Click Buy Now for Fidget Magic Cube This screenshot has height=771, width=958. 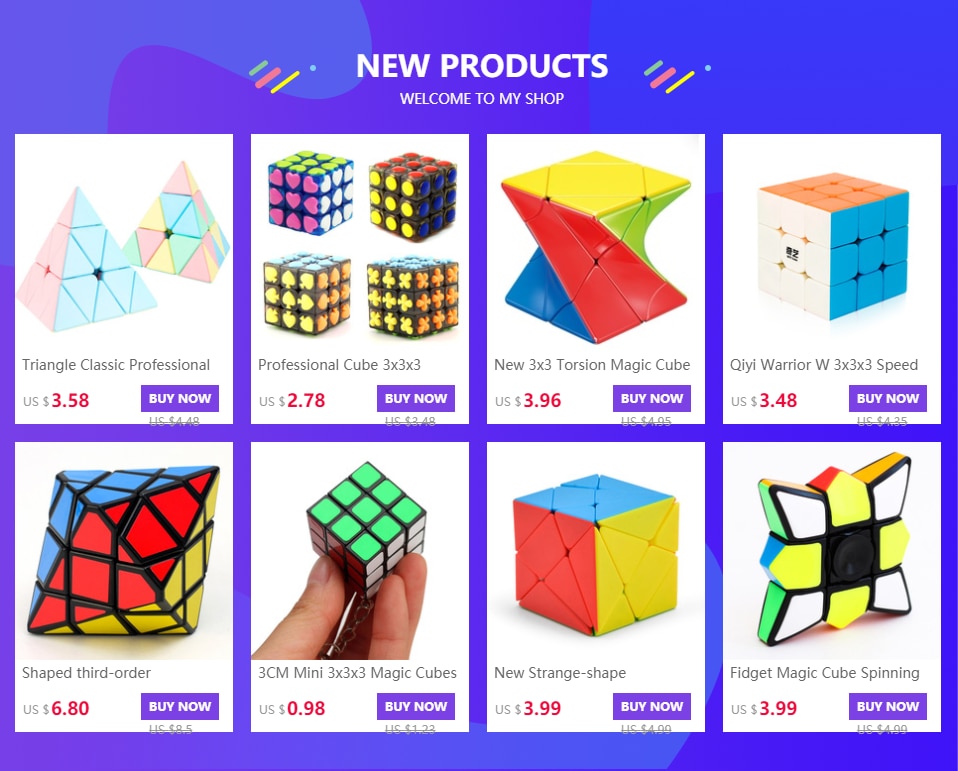coord(887,706)
